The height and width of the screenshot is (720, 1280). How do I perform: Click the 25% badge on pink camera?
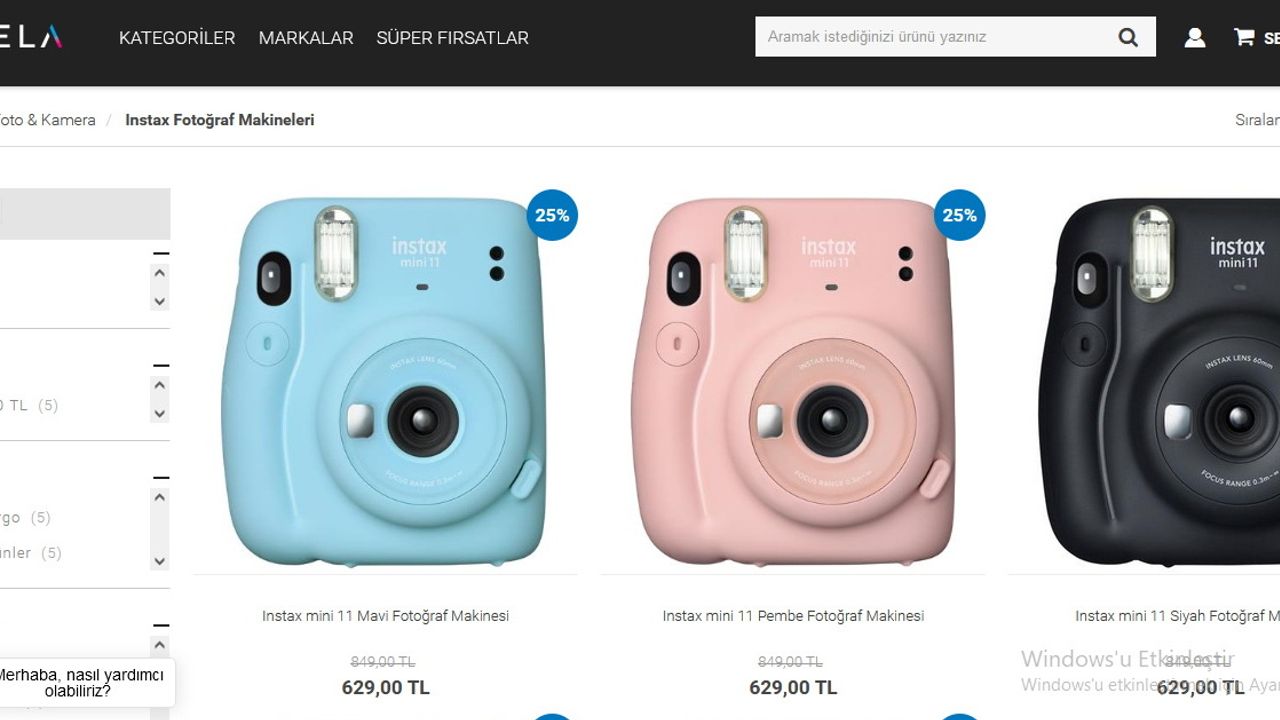click(x=959, y=215)
